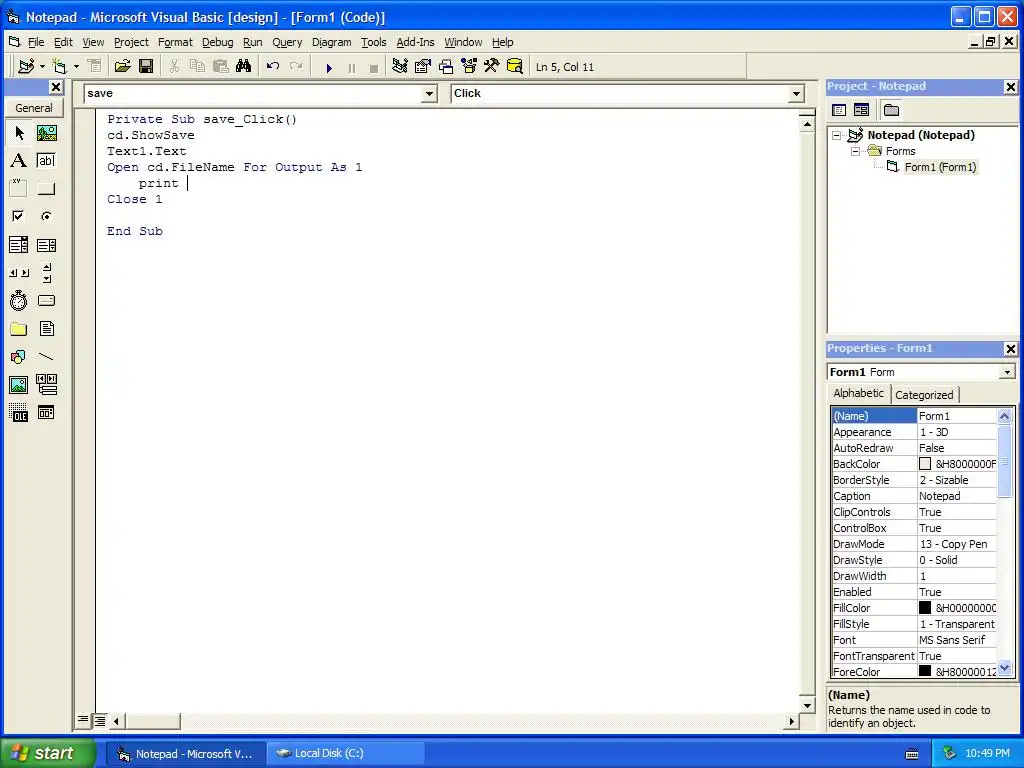The image size is (1024, 768).
Task: Click the Form Layout Window icon
Action: pyautogui.click(x=446, y=66)
